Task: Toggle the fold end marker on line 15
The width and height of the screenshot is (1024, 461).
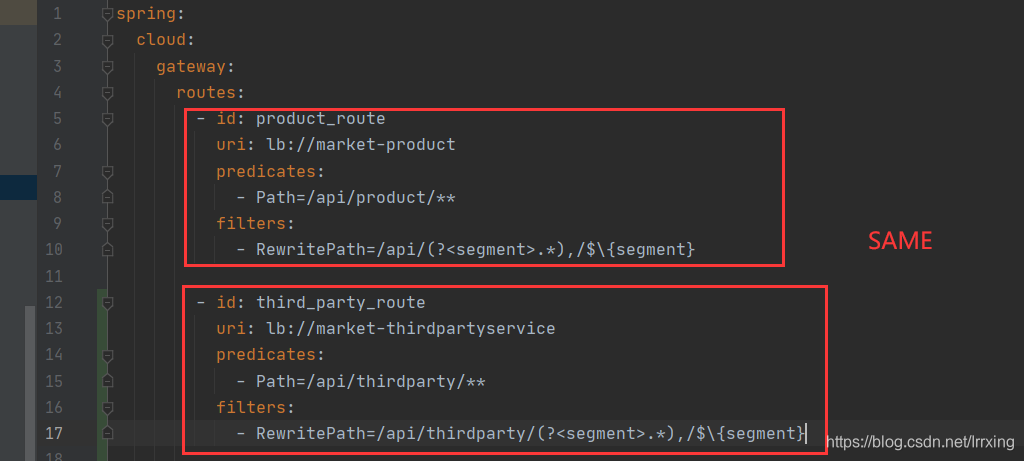Action: point(108,381)
